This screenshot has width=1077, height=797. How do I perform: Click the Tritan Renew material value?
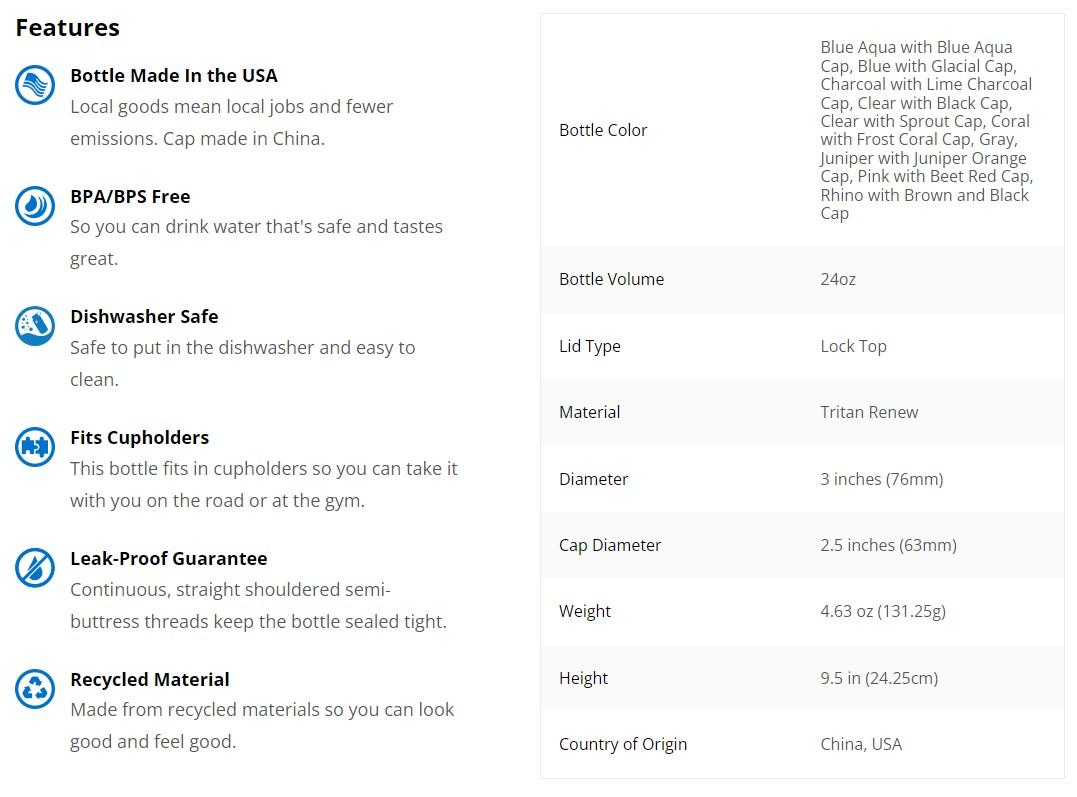869,412
